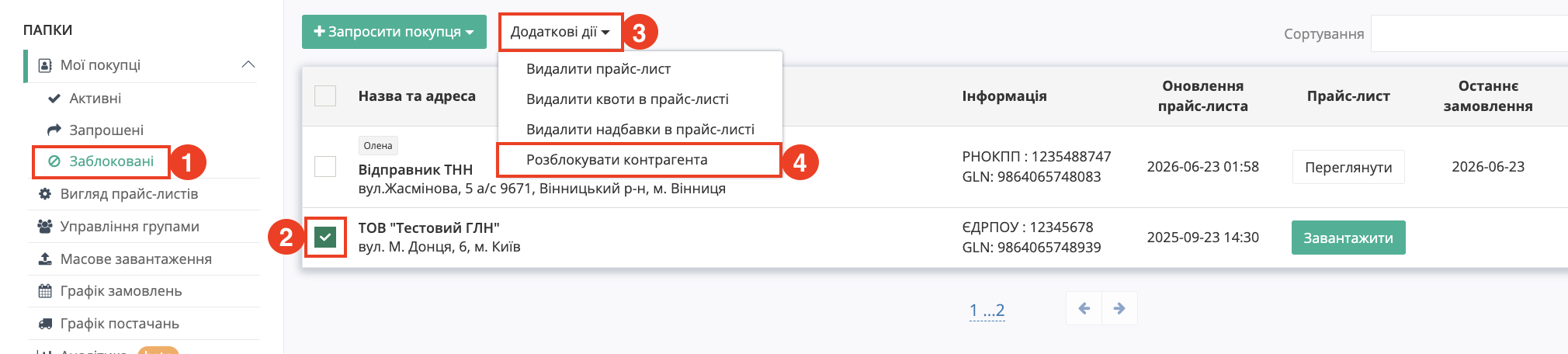Expand the Запросити покупця dropdown
The width and height of the screenshot is (1568, 354).
point(394,32)
